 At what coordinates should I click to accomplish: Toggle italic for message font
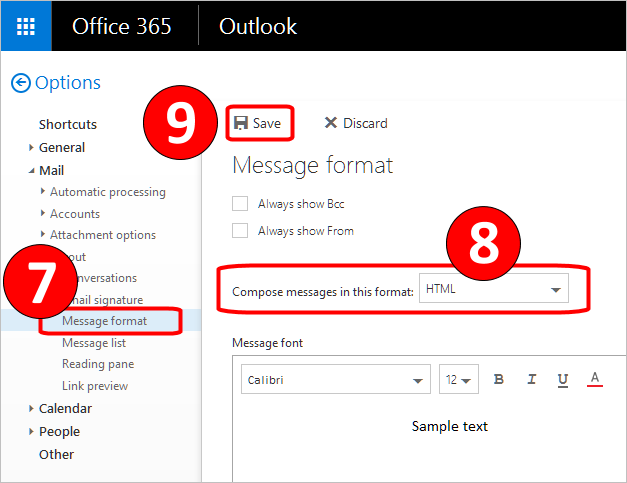(x=531, y=379)
